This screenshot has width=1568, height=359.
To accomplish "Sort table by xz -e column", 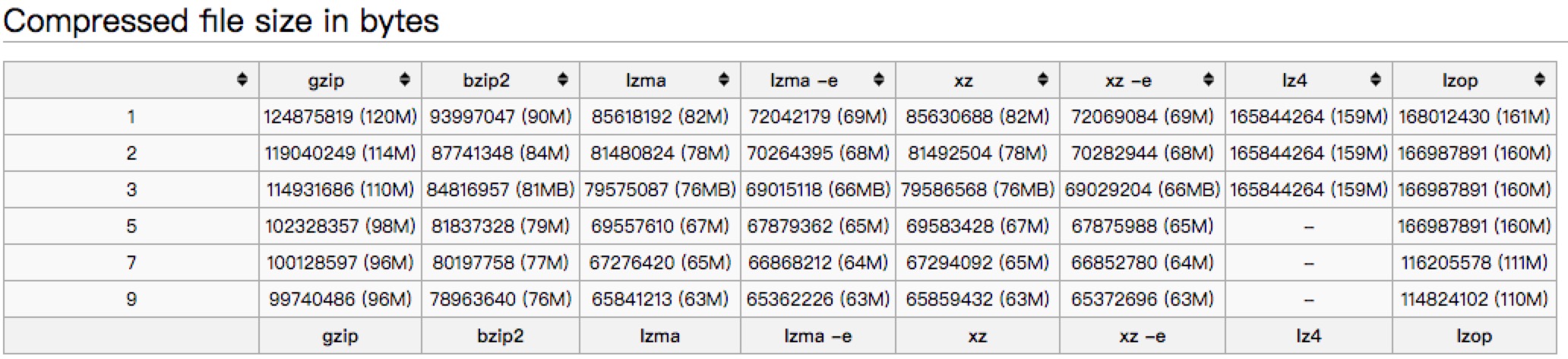I will pos(1209,80).
